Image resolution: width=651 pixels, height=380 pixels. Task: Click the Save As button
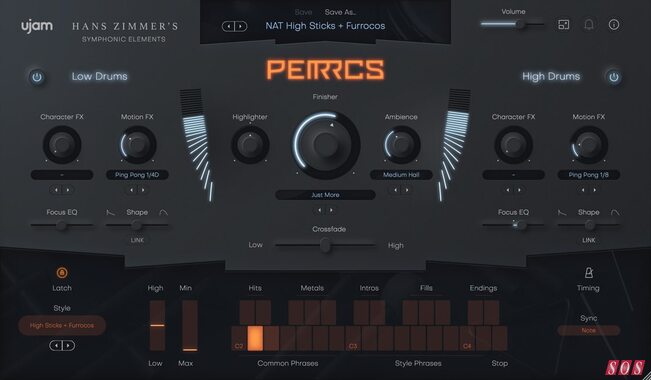click(x=340, y=12)
